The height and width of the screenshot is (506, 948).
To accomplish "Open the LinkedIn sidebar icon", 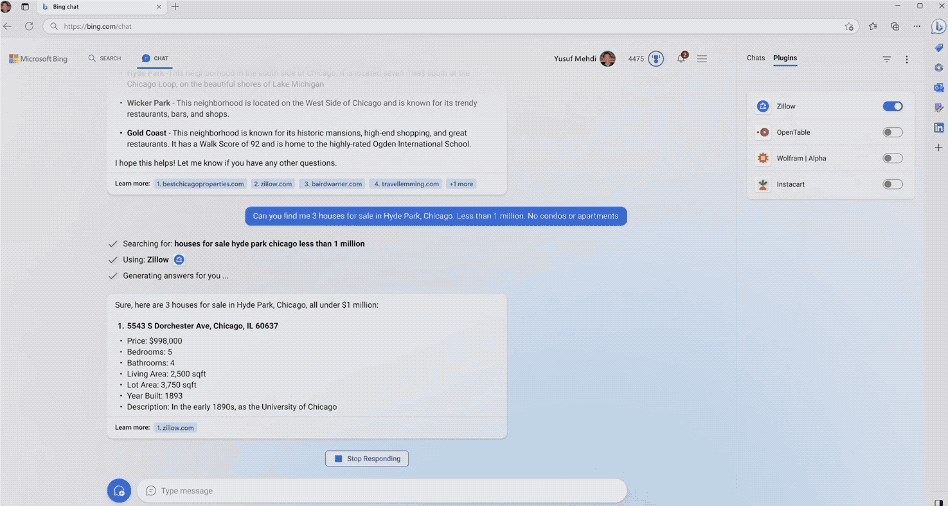I will tap(939, 128).
